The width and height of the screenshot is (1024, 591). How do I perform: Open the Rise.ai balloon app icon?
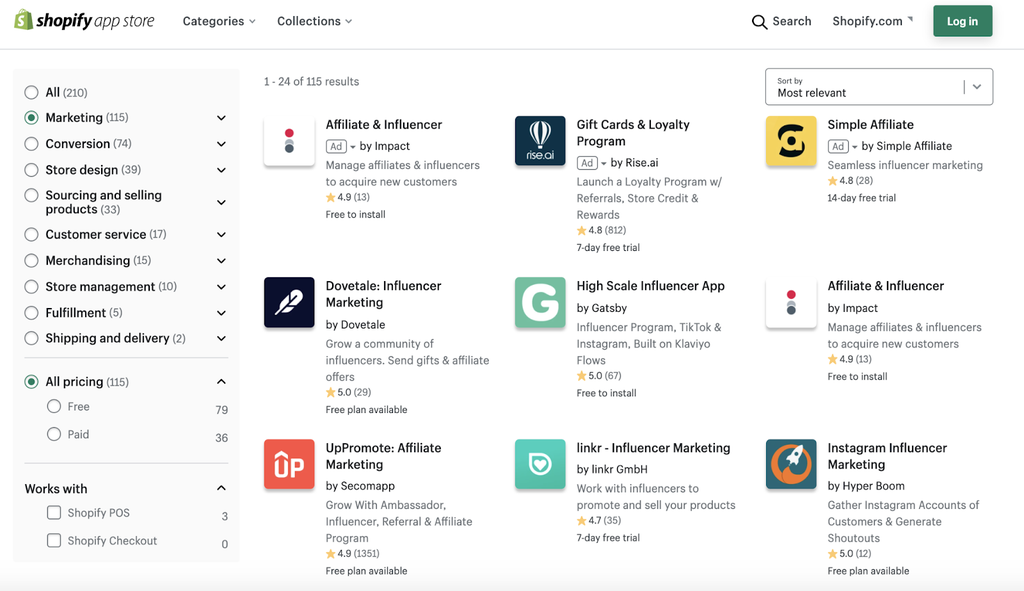tap(540, 141)
